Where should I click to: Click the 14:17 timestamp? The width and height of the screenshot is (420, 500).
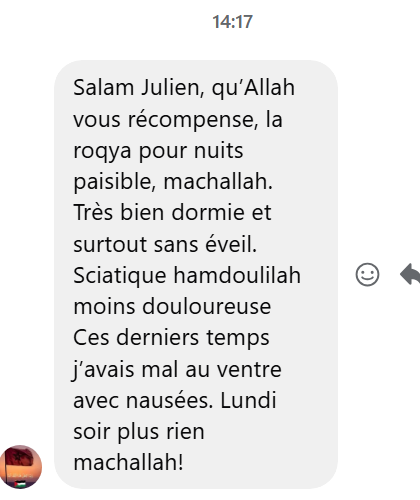point(232,22)
